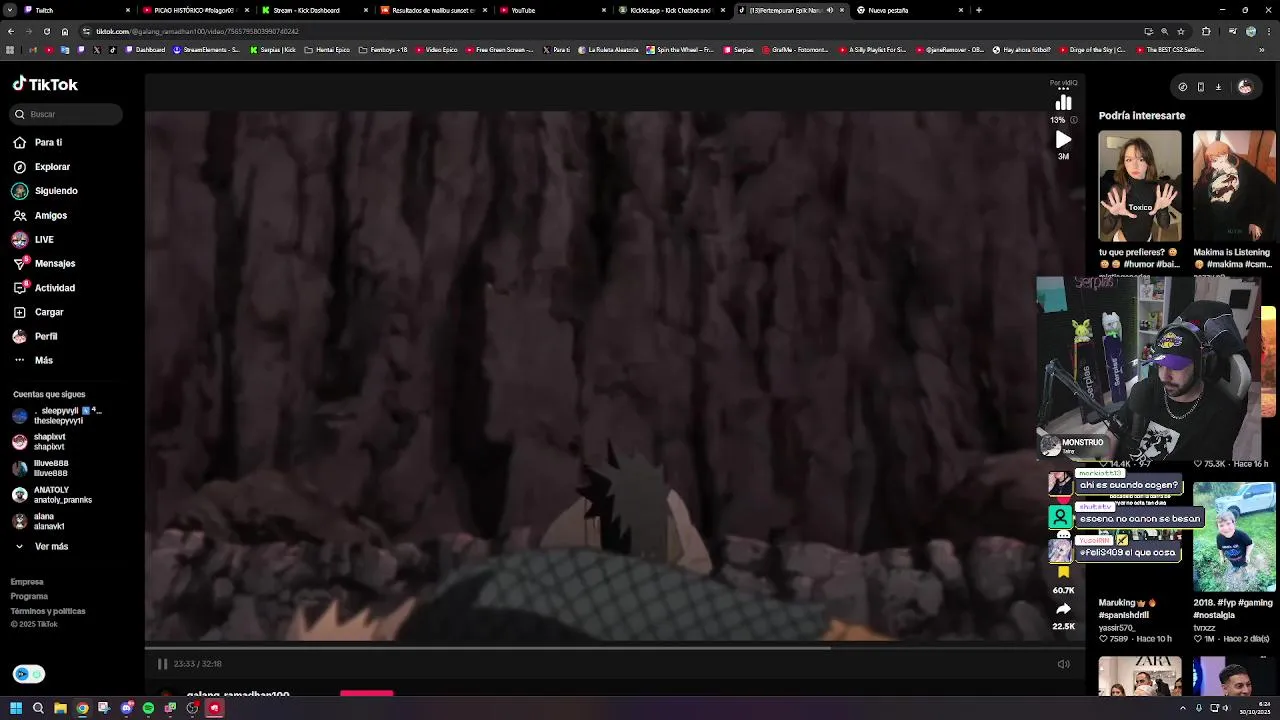
Task: Pause the video with the pause button
Action: coord(162,664)
